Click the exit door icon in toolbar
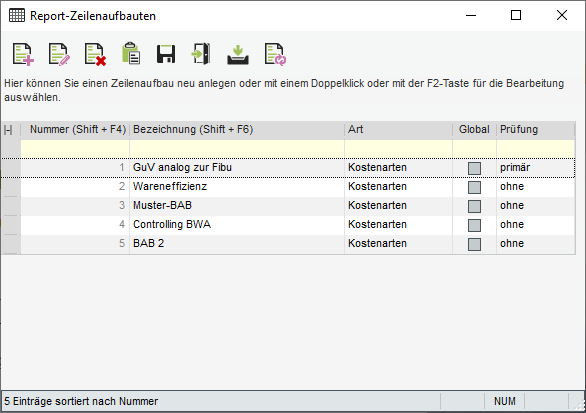This screenshot has width=586, height=413. click(x=201, y=54)
